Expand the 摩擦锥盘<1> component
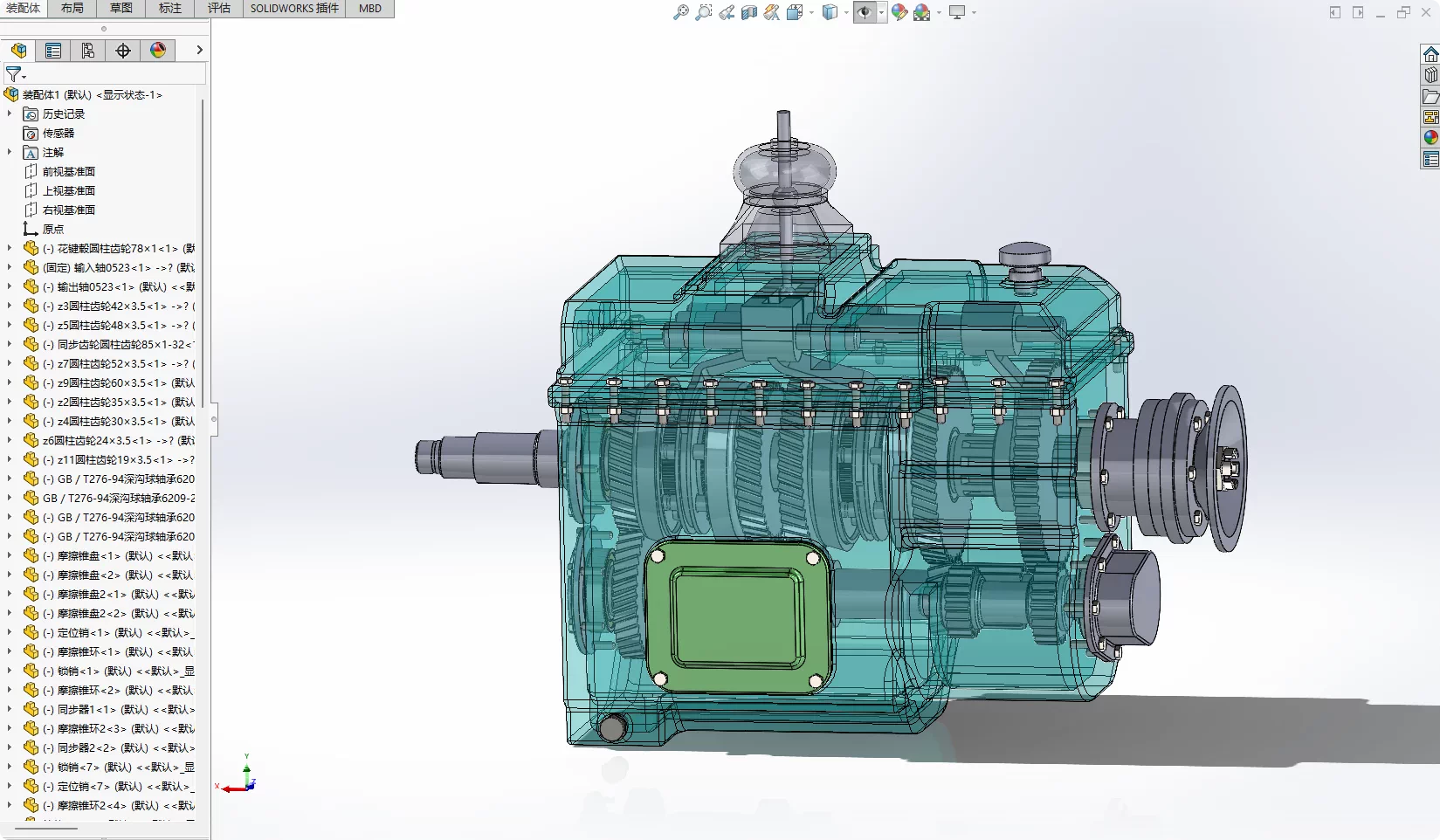This screenshot has height=840, width=1440. point(10,555)
